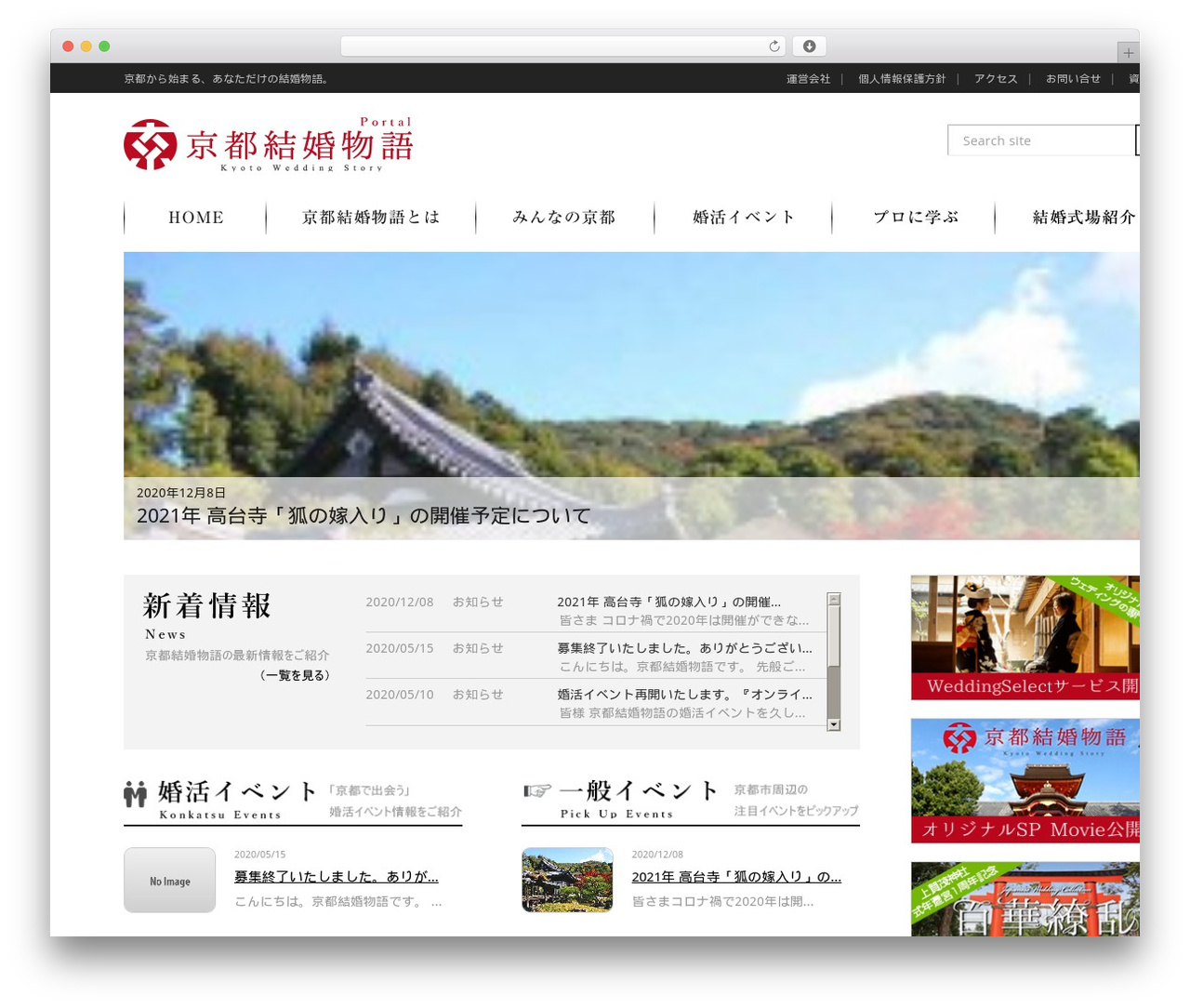Click the 2020/05/15 date in the news list

tap(400, 648)
